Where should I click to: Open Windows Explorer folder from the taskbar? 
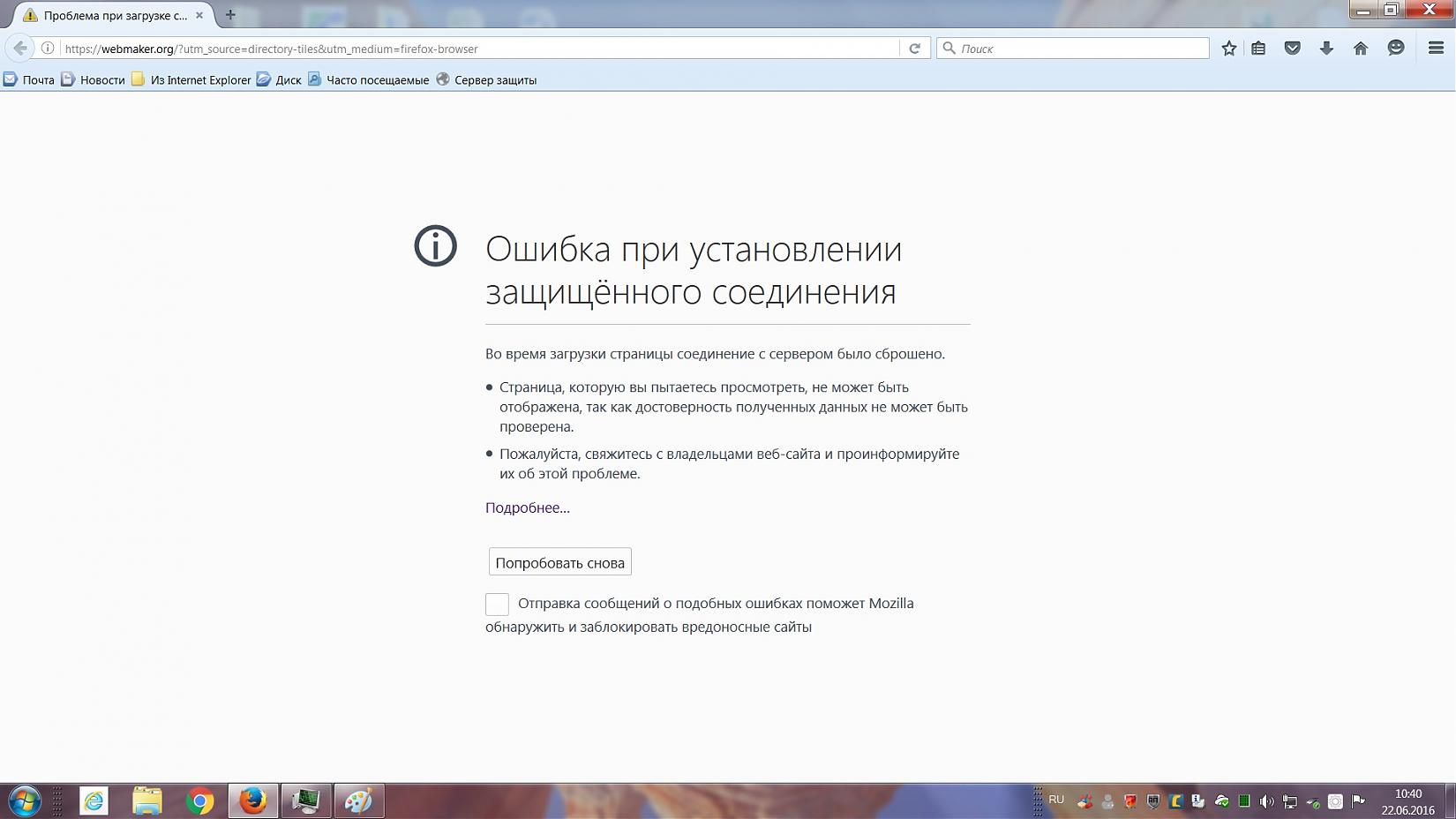point(147,801)
